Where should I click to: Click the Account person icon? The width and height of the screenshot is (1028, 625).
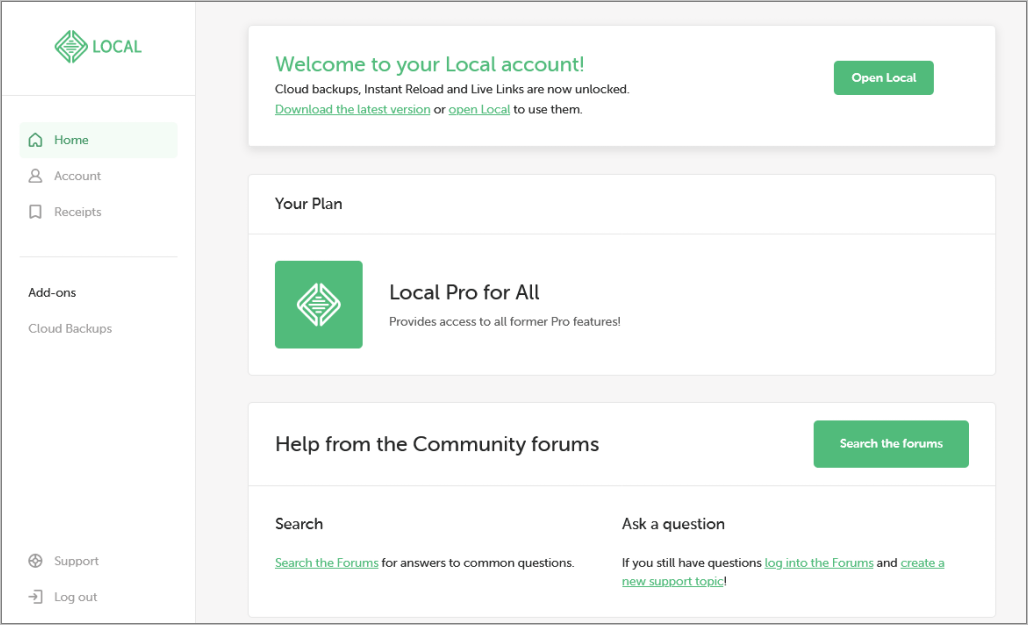point(35,176)
